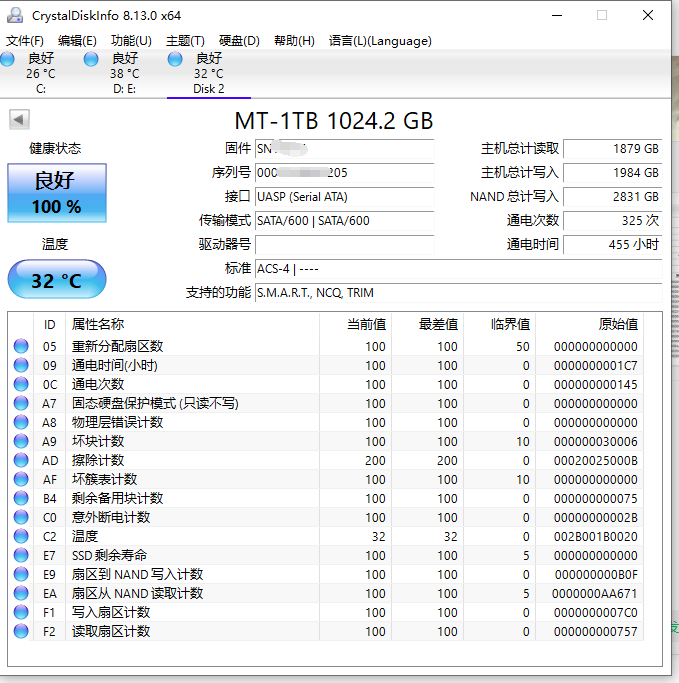Click the 传输模式 SATA/600 field

click(x=345, y=221)
